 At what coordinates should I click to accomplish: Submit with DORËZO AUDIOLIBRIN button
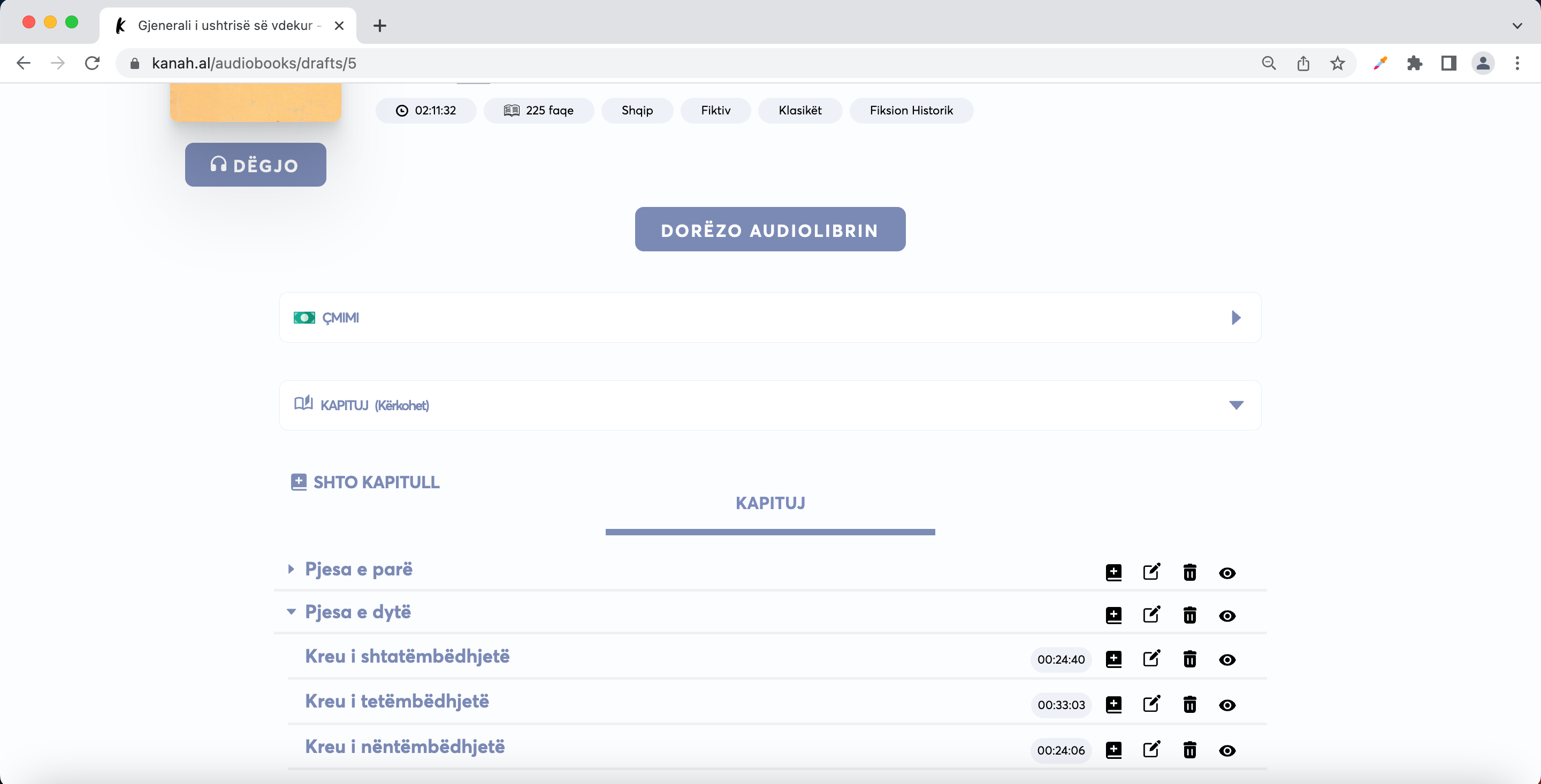tap(770, 229)
